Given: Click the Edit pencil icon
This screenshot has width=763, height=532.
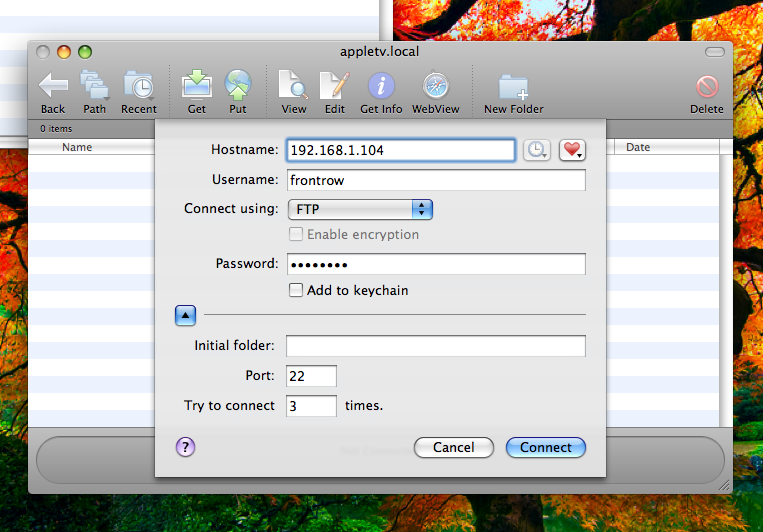Looking at the screenshot, I should pyautogui.click(x=335, y=85).
